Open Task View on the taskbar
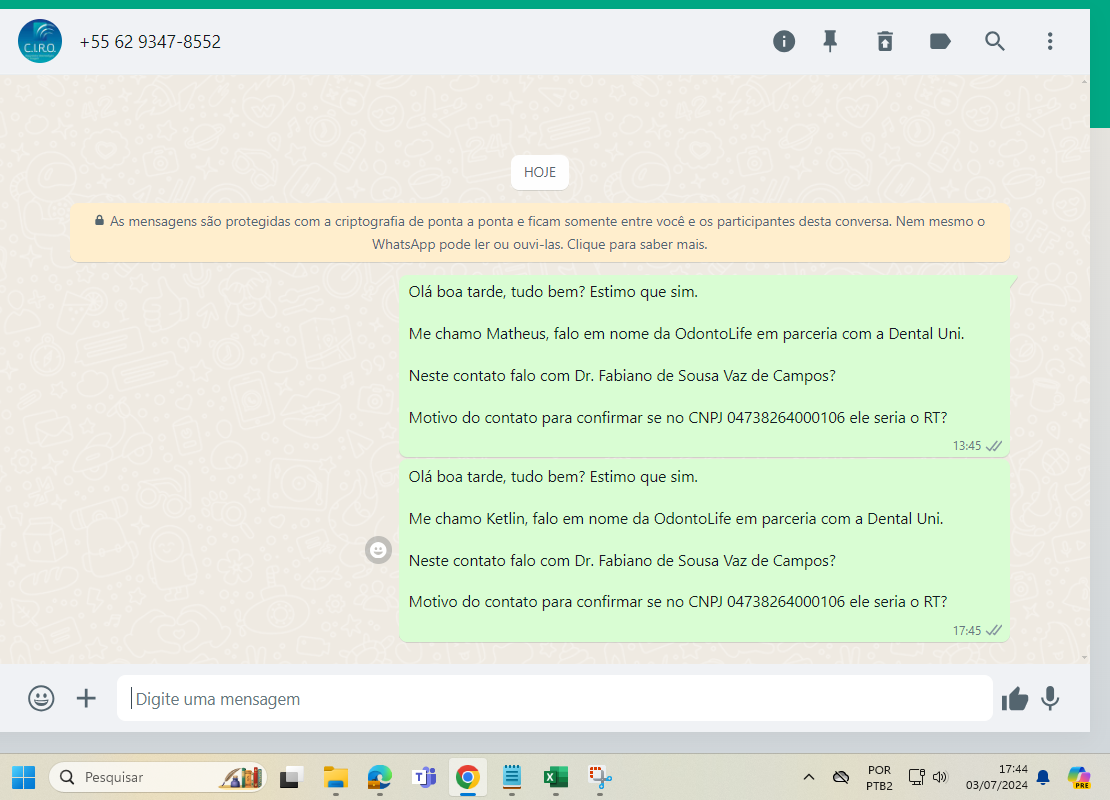 [x=291, y=777]
